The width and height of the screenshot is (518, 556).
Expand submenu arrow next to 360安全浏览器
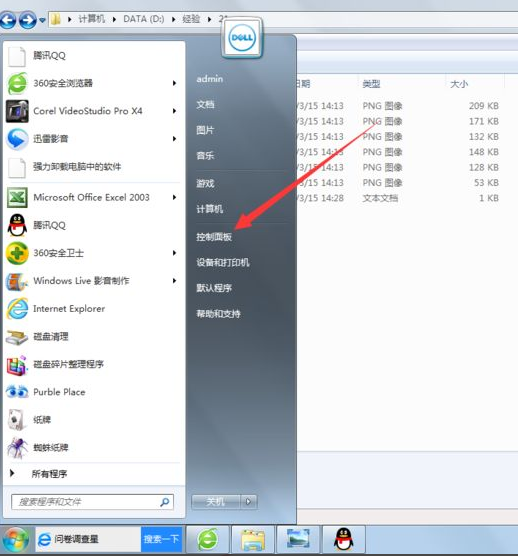click(x=174, y=83)
